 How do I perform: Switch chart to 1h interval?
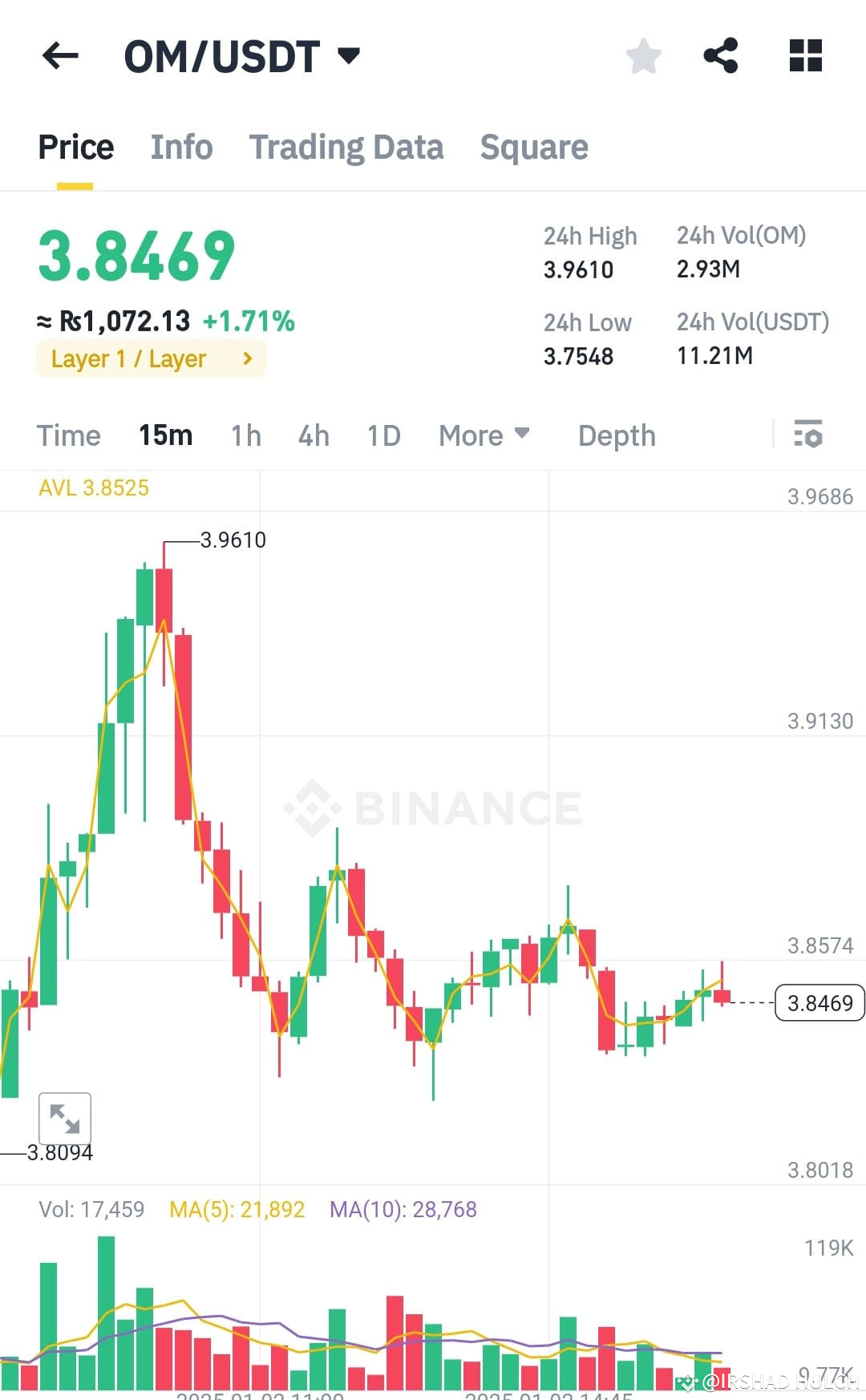245,435
